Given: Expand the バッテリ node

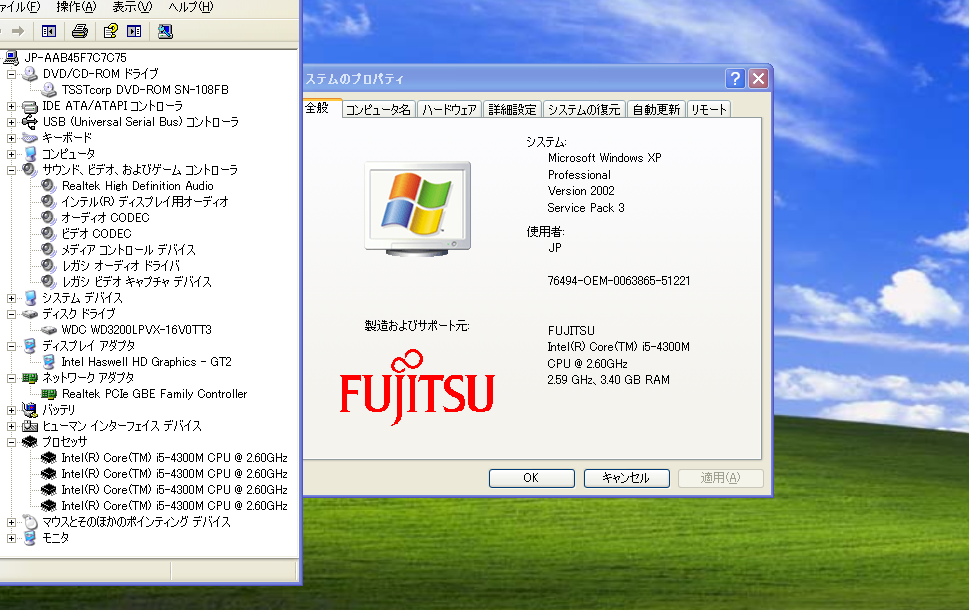Looking at the screenshot, I should pos(11,410).
